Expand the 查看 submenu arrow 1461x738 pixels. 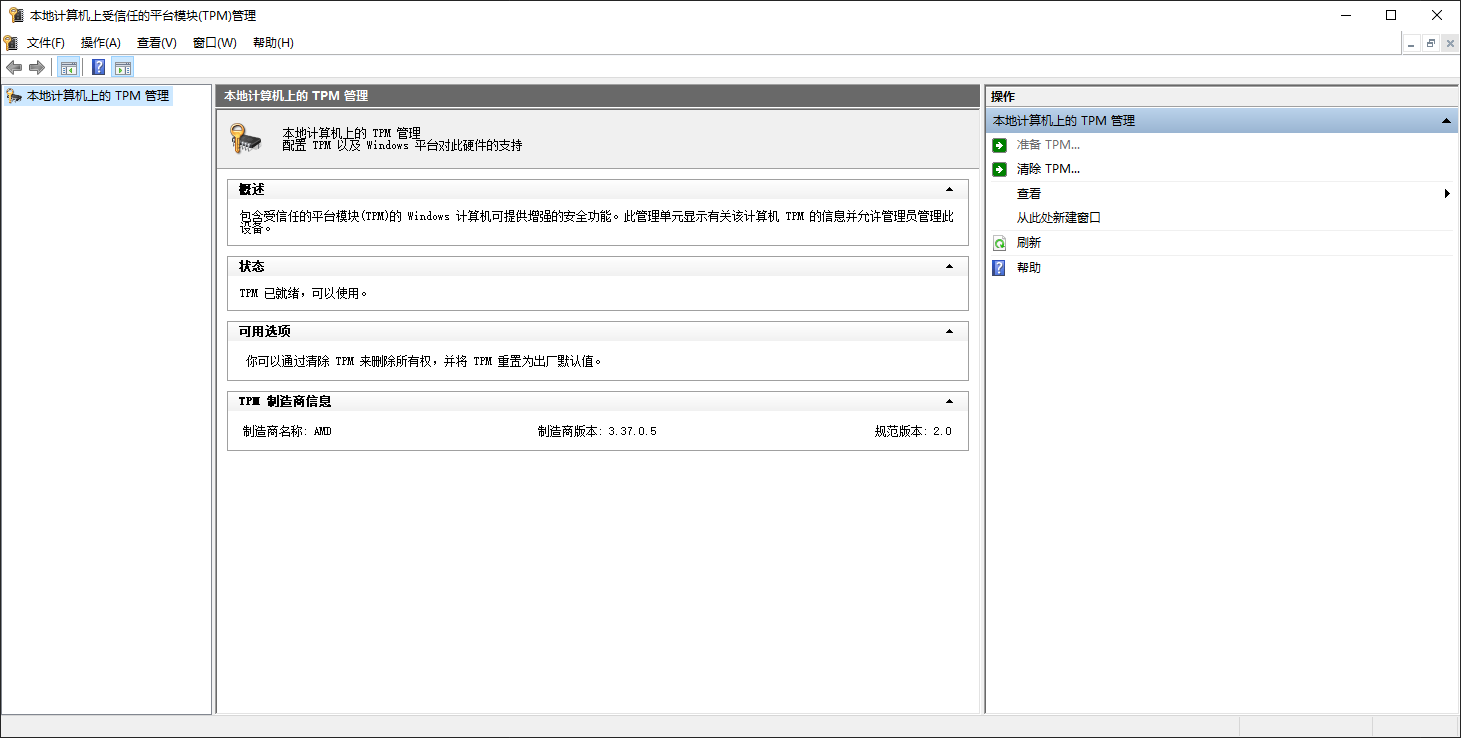coord(1447,194)
